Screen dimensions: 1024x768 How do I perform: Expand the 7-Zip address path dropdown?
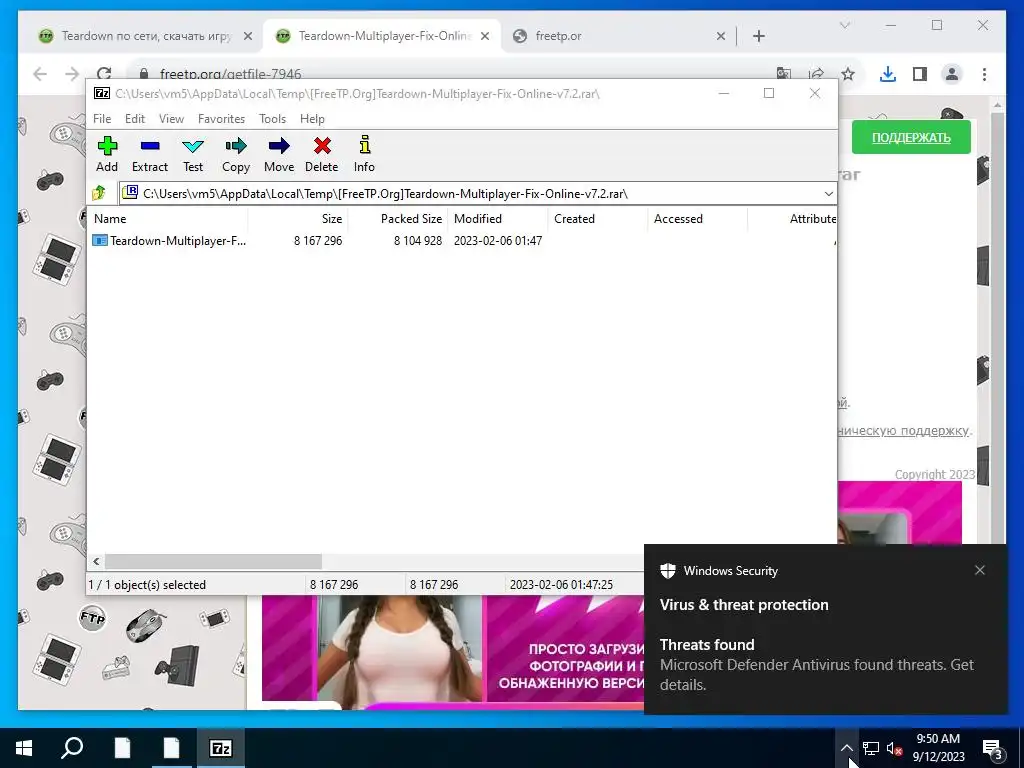(x=828, y=194)
